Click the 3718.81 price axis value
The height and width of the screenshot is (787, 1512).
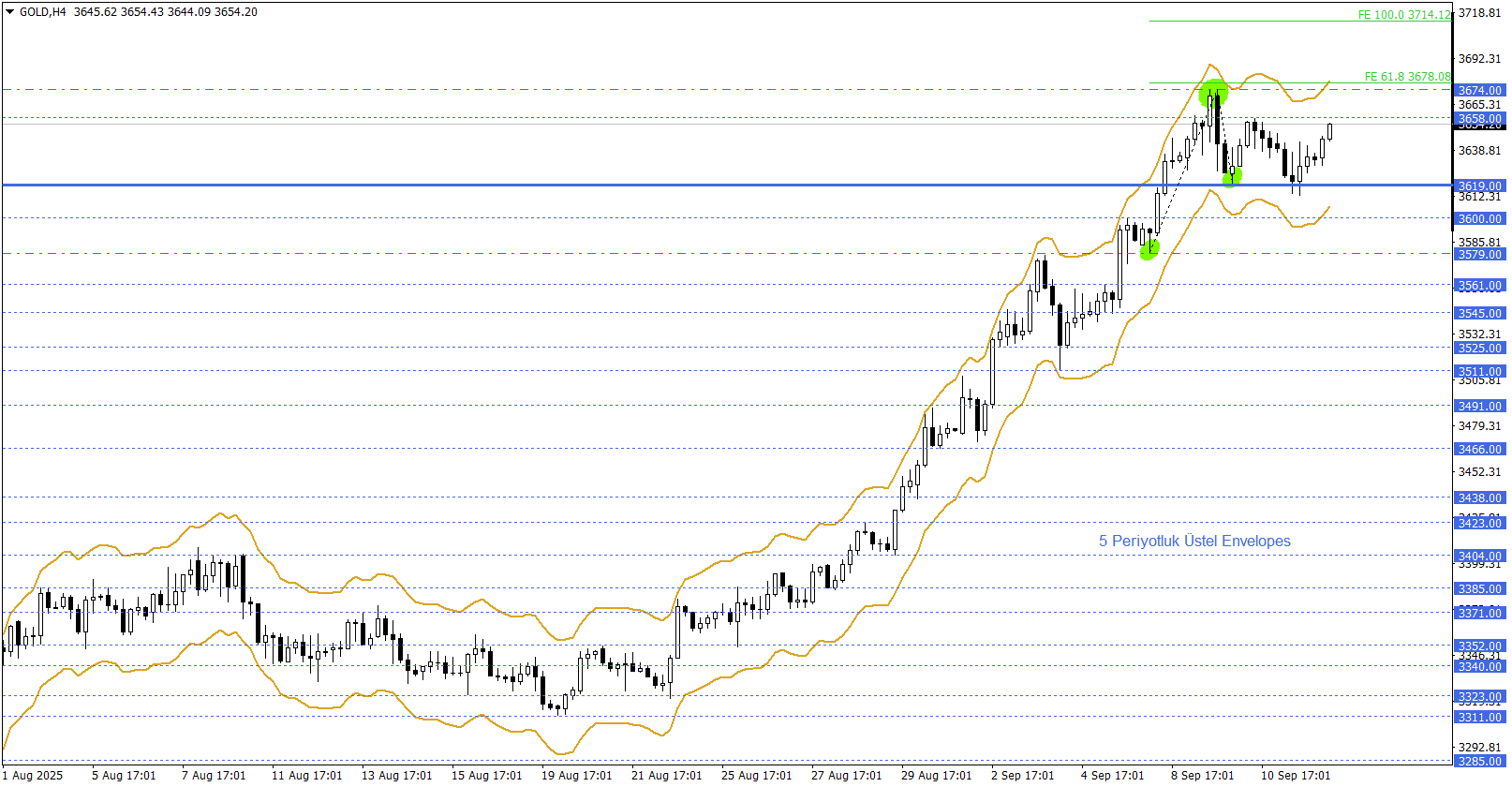point(1480,13)
